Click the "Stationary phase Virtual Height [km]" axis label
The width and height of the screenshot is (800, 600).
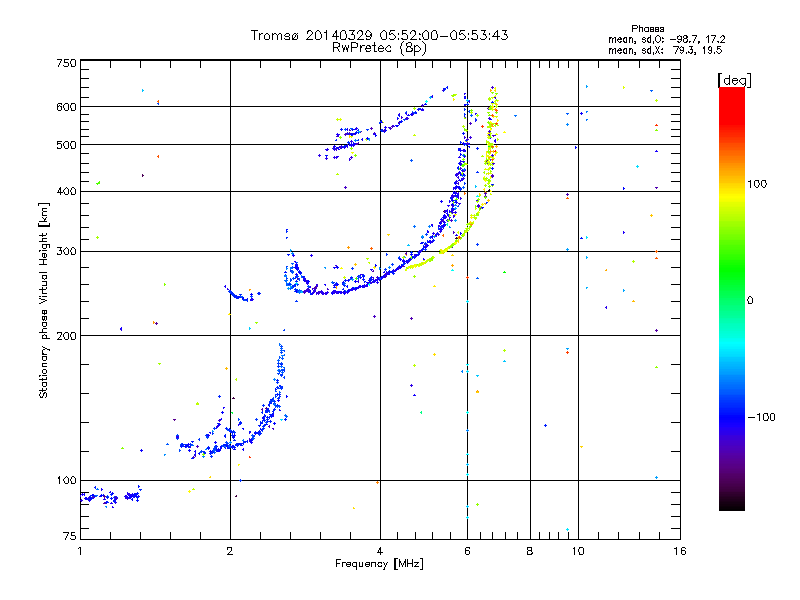coord(43,301)
